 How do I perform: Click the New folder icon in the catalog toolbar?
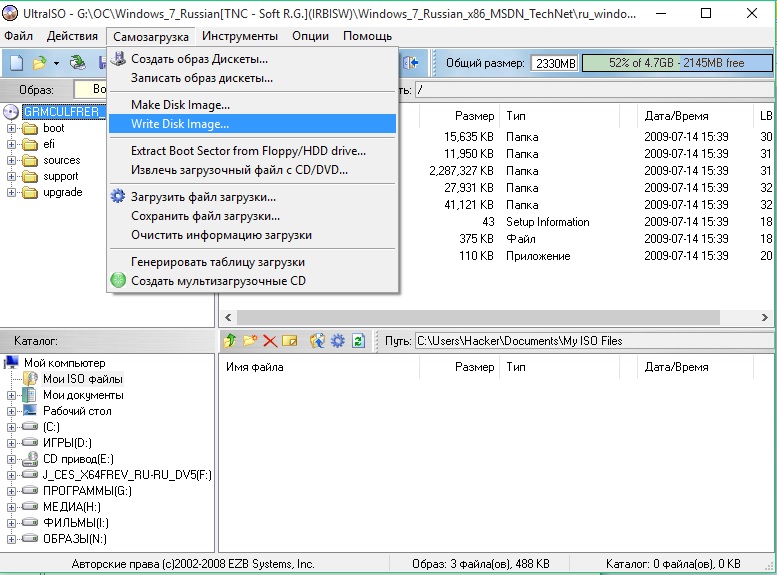tap(250, 341)
